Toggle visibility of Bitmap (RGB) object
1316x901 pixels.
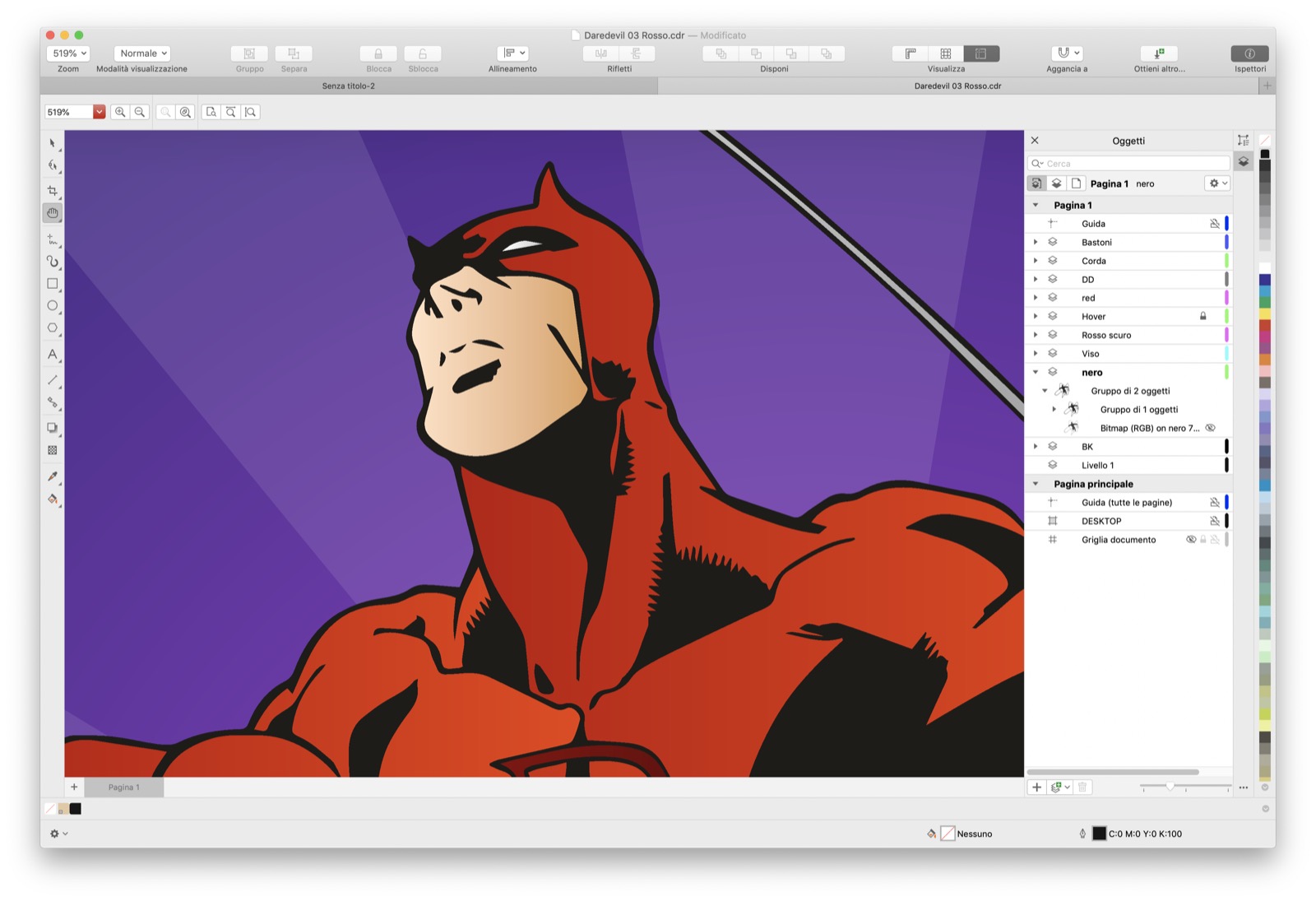(x=1211, y=428)
